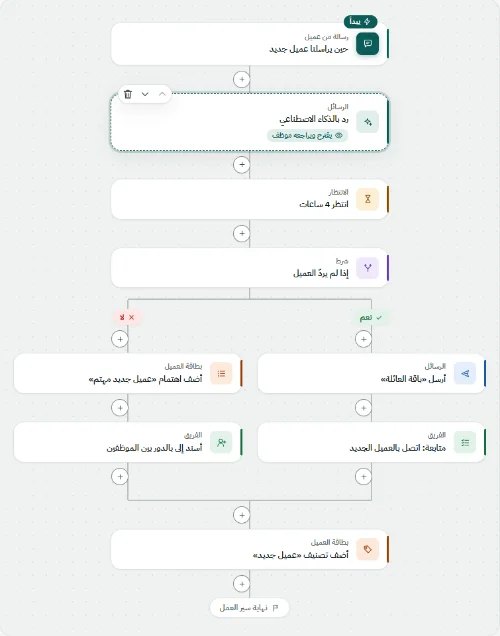Select the نعم branch label
500x636 pixels.
[371, 318]
